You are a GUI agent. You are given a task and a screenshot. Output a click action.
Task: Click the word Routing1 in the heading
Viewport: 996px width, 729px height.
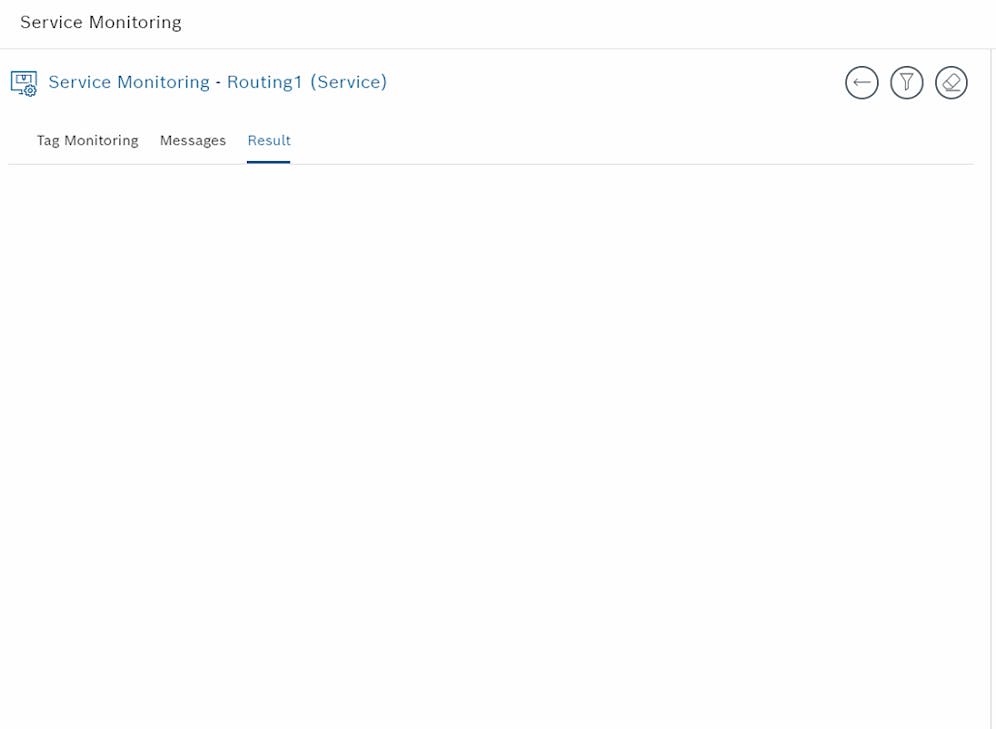pyautogui.click(x=264, y=82)
